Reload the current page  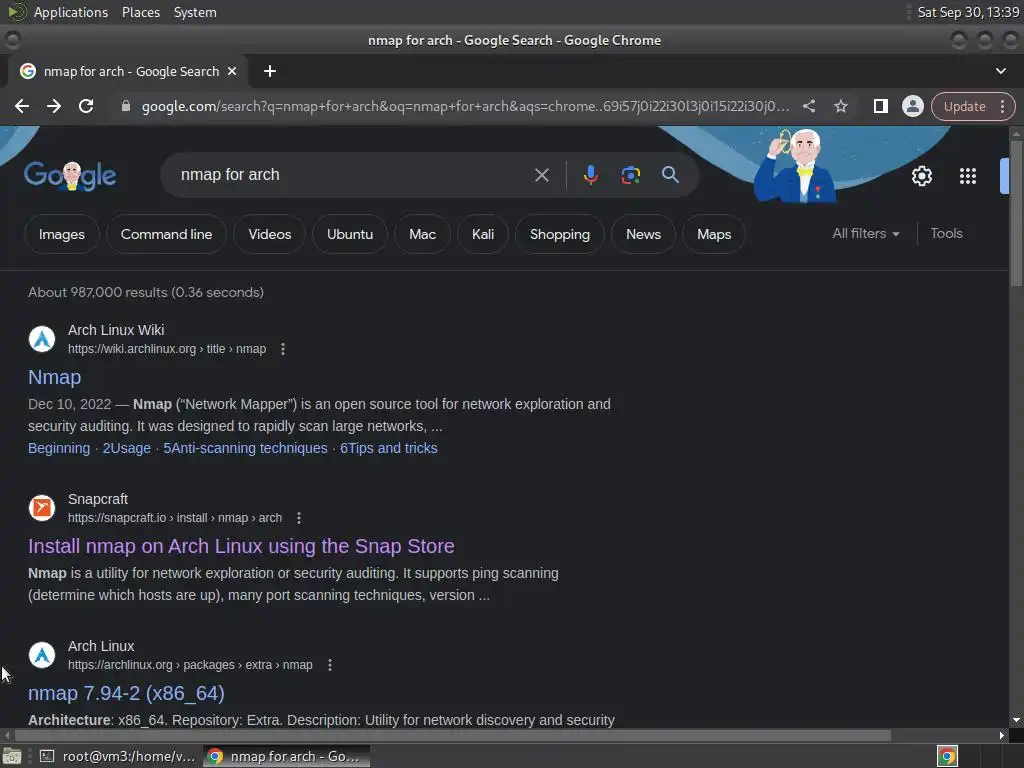coord(86,106)
